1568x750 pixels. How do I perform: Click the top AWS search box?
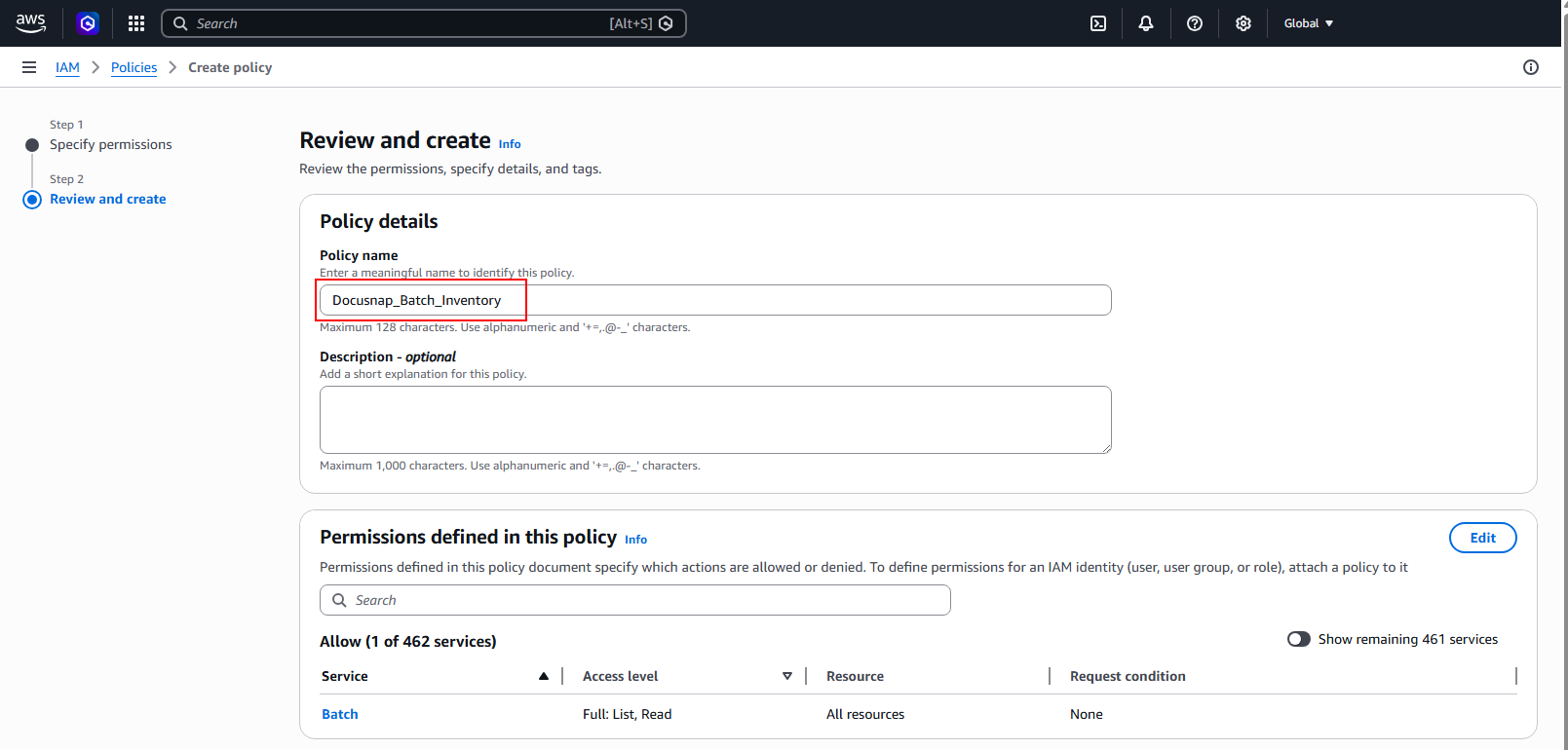point(424,23)
